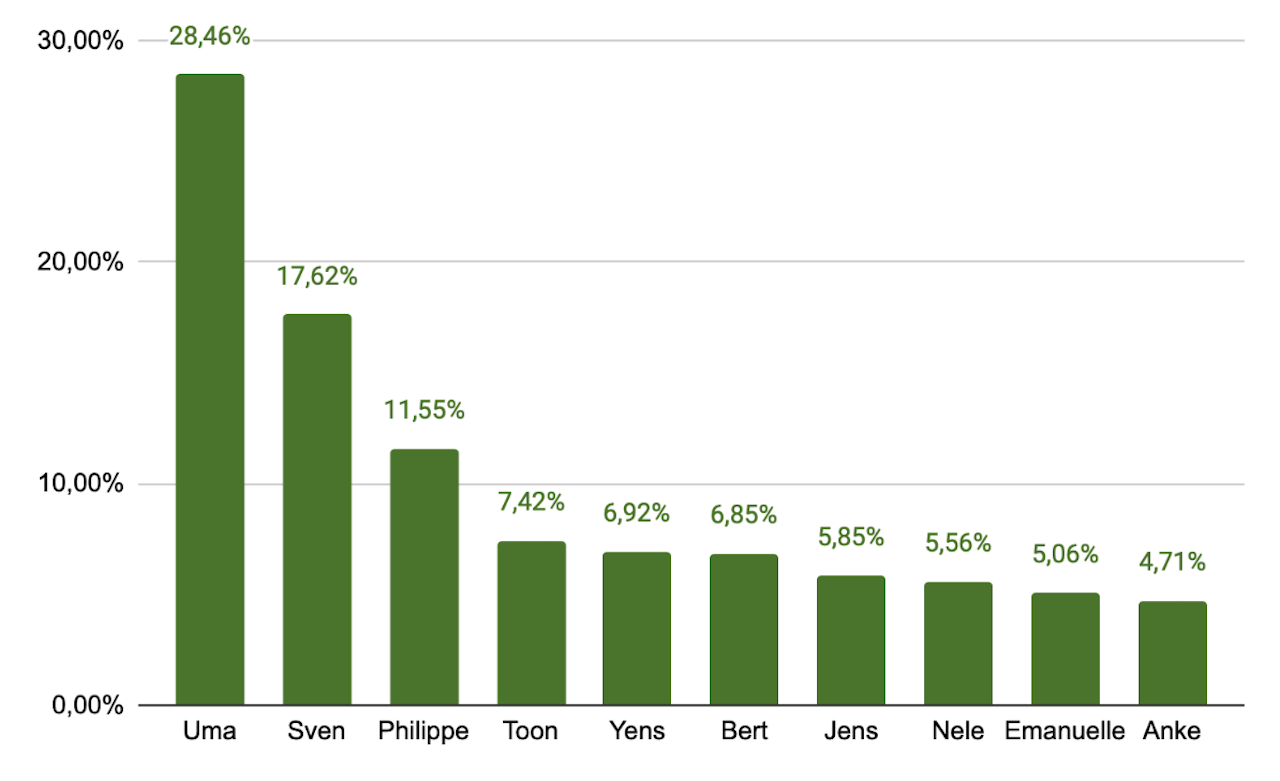Screen dimensions: 1280x781
Task: Select the Emanuelle axis name label
Action: 1065,731
